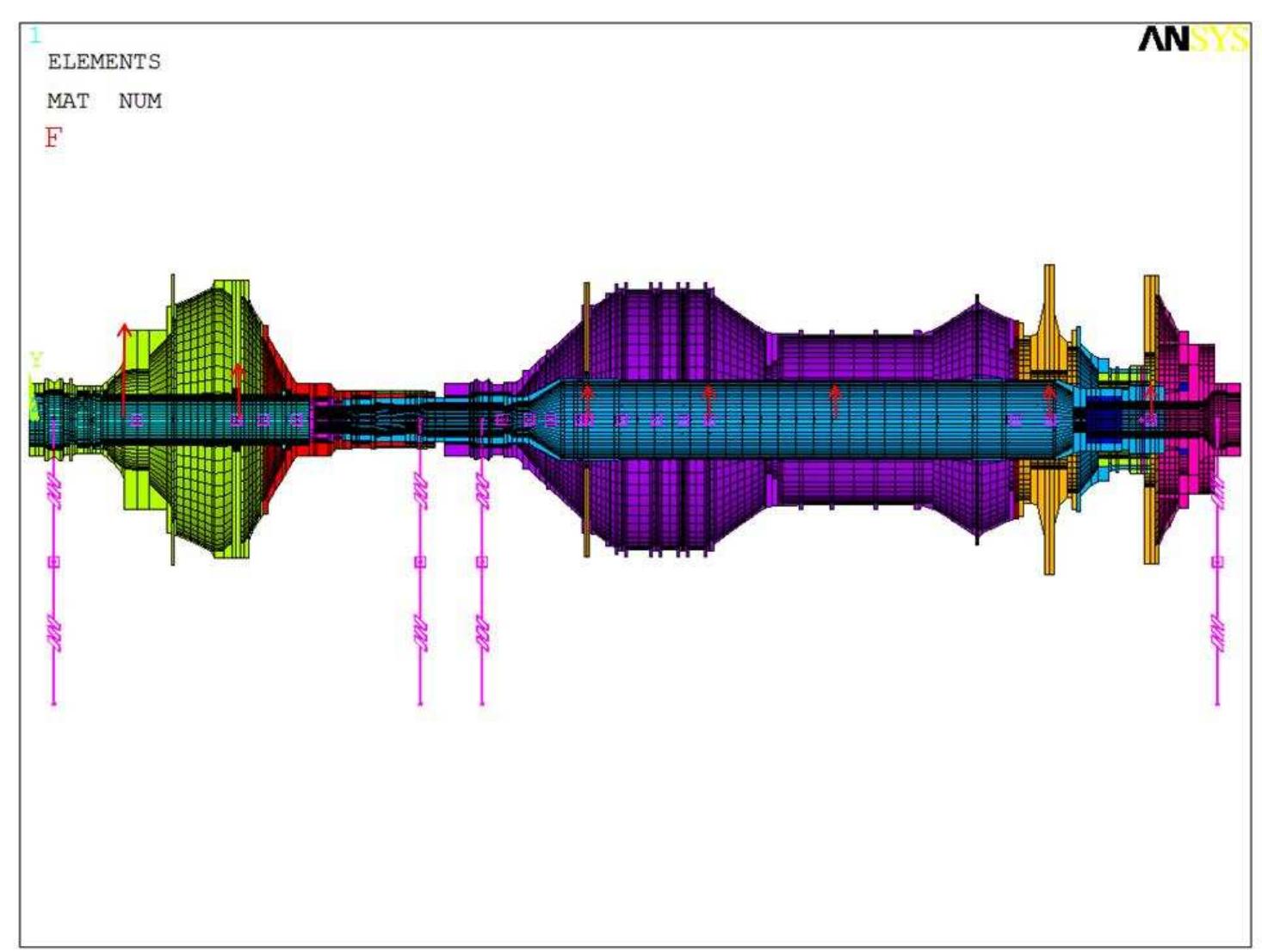Toggle the F force symbol legend
This screenshot has height=952, width=1262.
click(53, 137)
